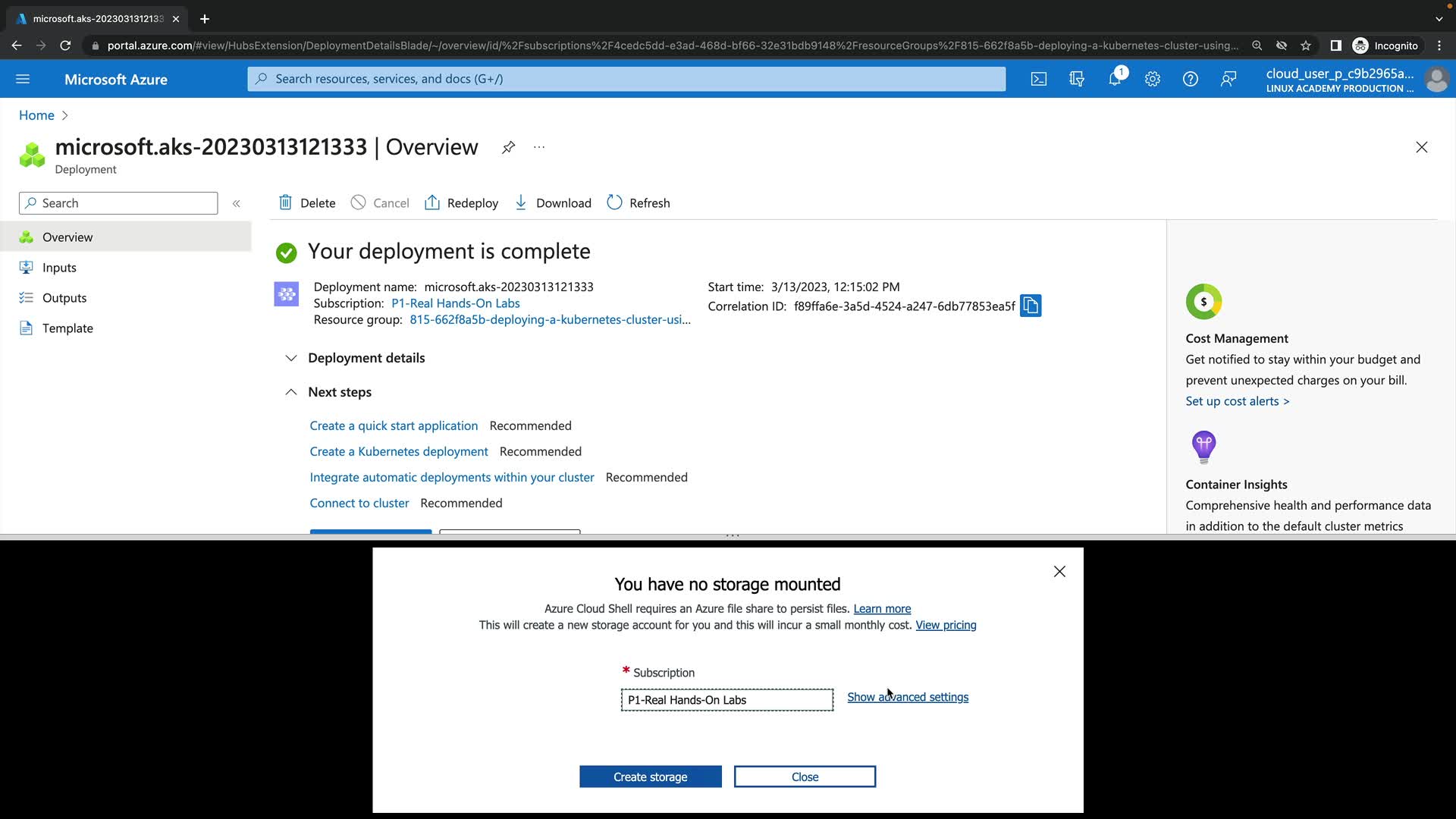1456x819 pixels.
Task: Open the Subscription dropdown in storage dialog
Action: (x=726, y=700)
